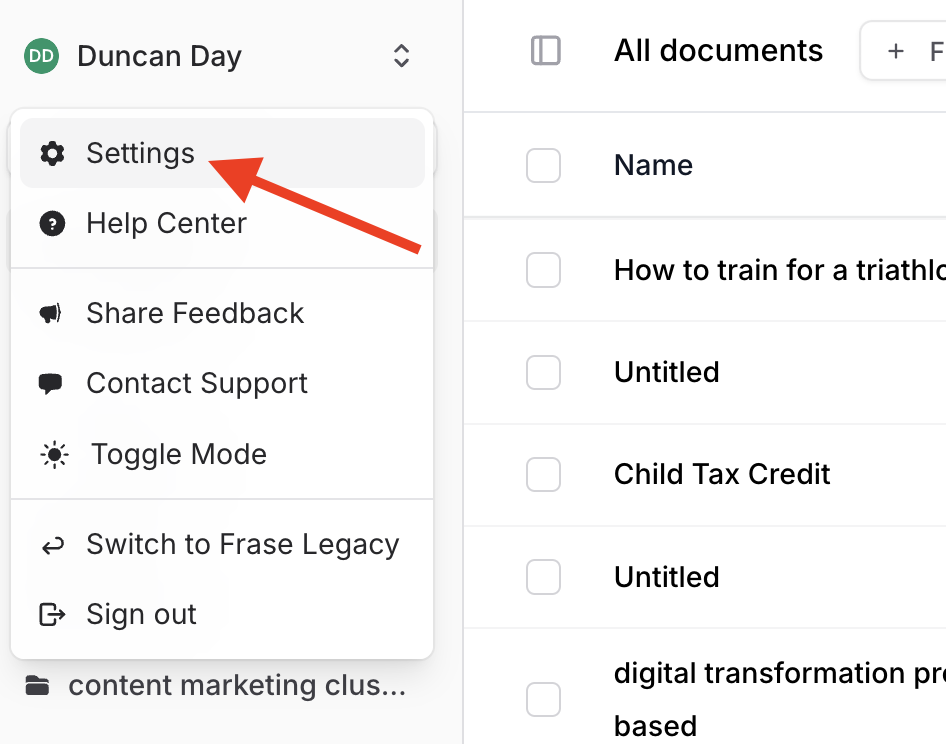Screen dimensions: 946x744
Task: Check the box for Child Tax Credit
Action: coord(543,475)
